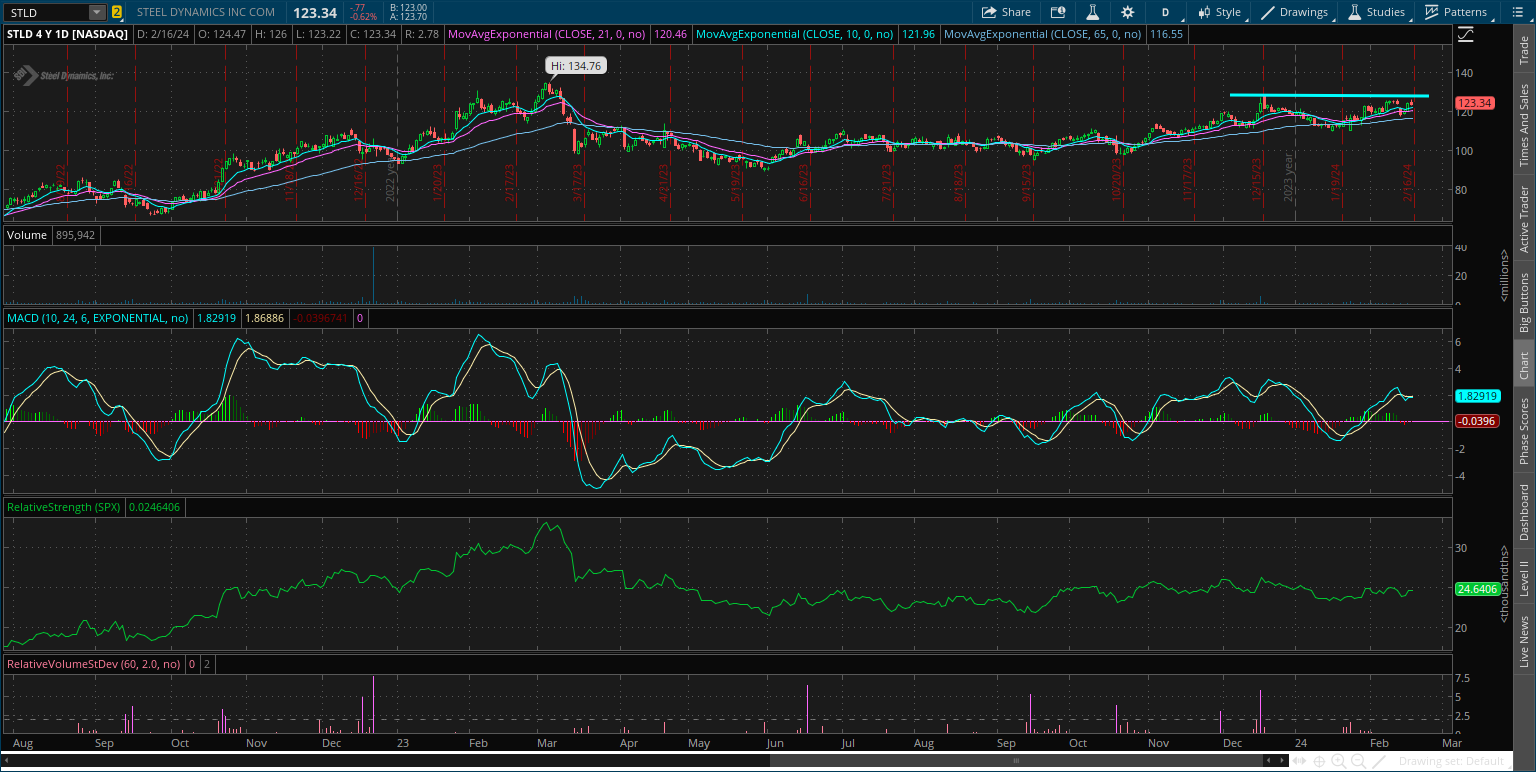Screen dimensions: 1536x772
Task: Open Drawing set: Default selector
Action: pyautogui.click(x=1451, y=761)
